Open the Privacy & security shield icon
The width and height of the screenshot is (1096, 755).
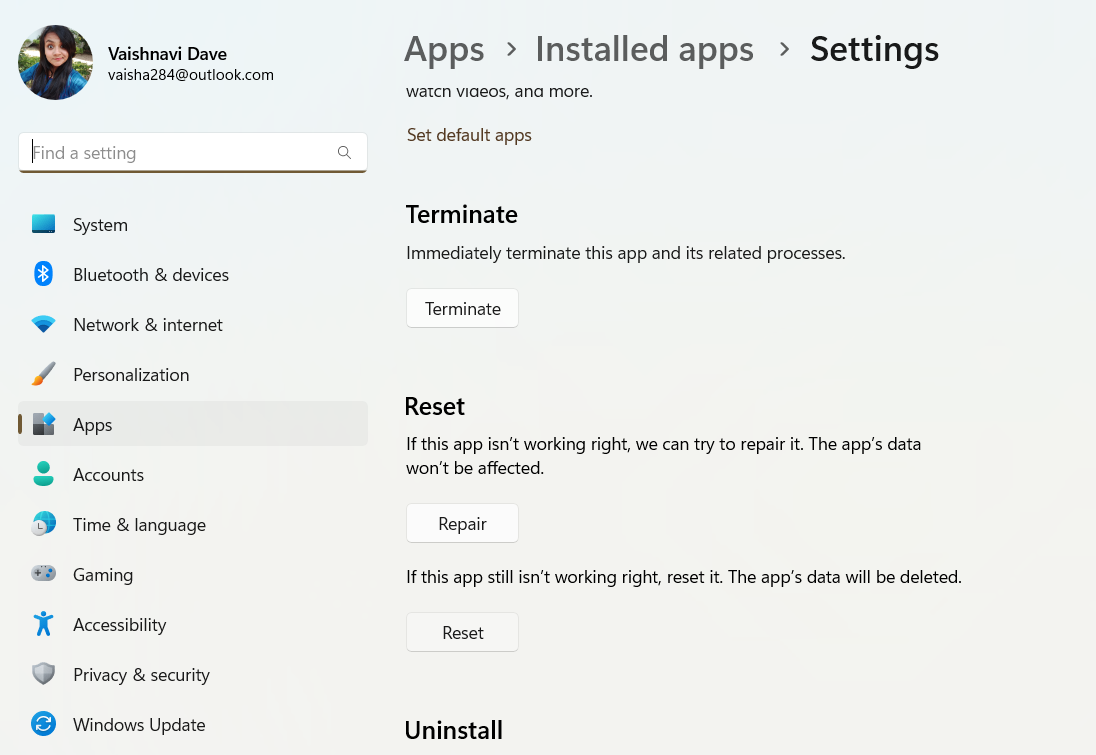43,675
